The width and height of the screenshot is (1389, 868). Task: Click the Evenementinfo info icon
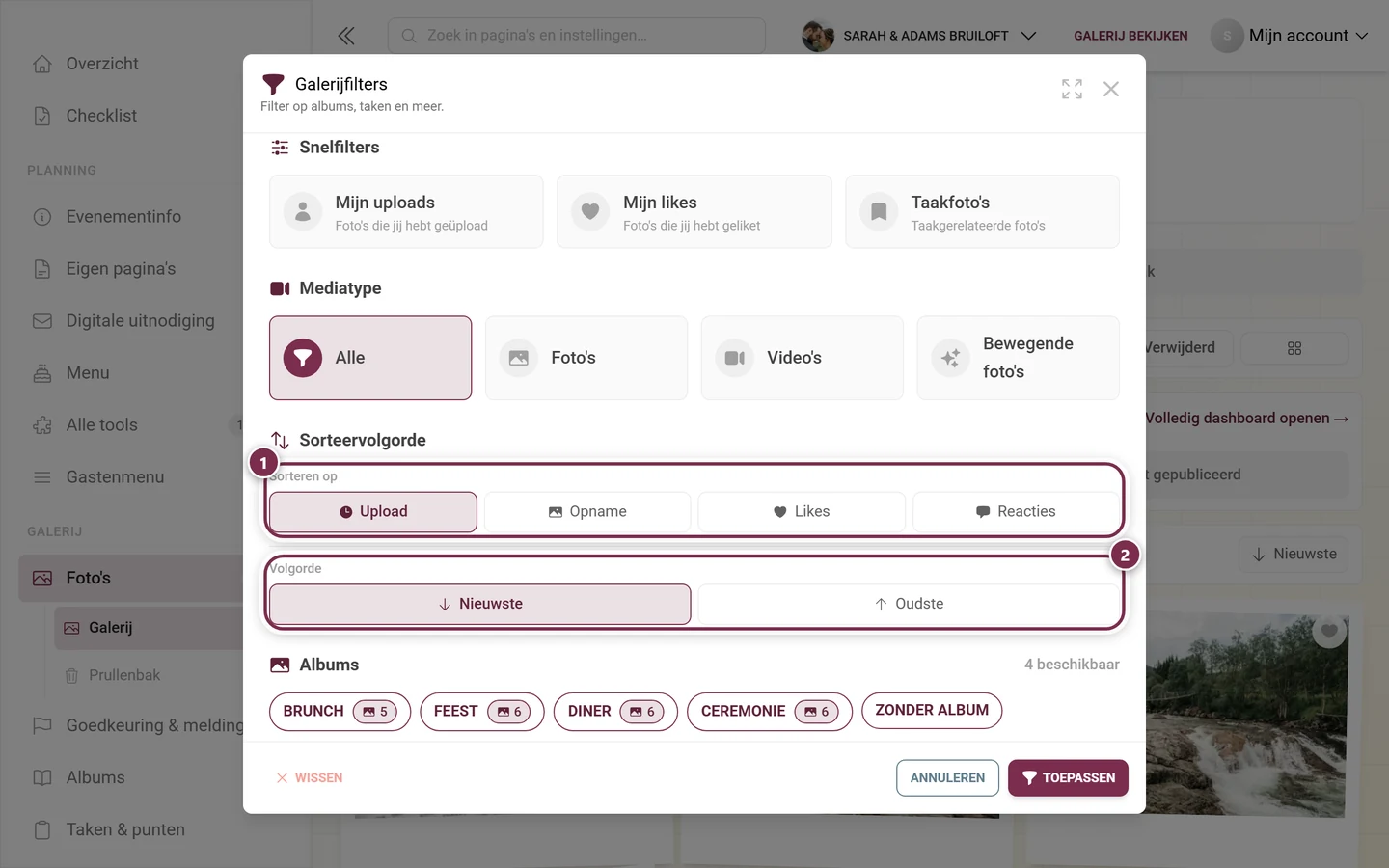coord(42,217)
